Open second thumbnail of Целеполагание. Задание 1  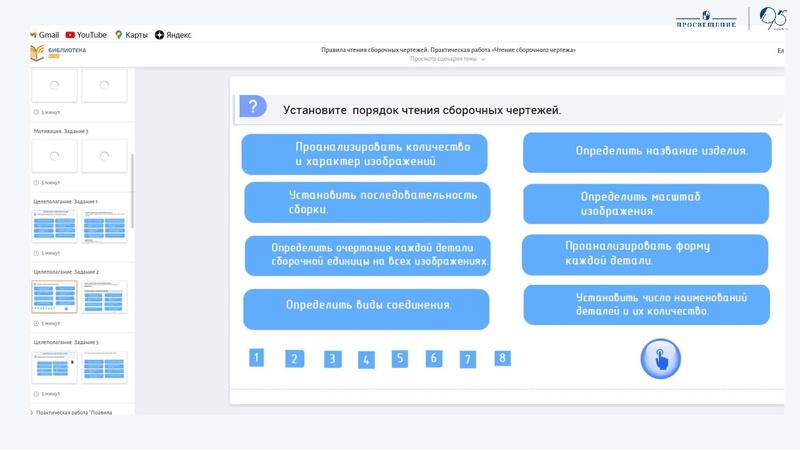click(104, 226)
